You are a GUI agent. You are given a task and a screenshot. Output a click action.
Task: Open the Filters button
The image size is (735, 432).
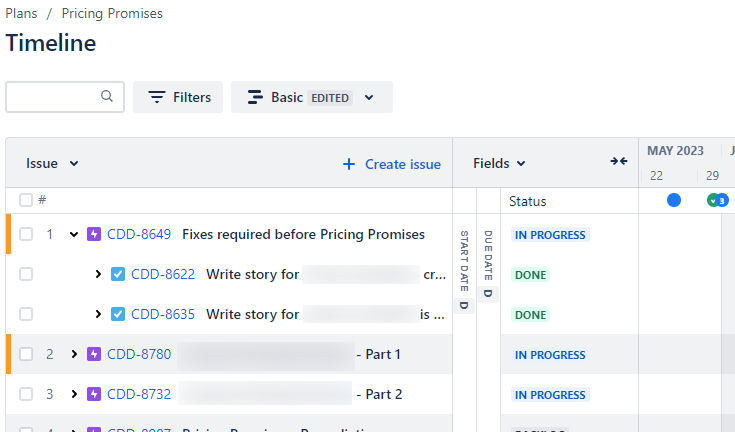click(x=178, y=97)
